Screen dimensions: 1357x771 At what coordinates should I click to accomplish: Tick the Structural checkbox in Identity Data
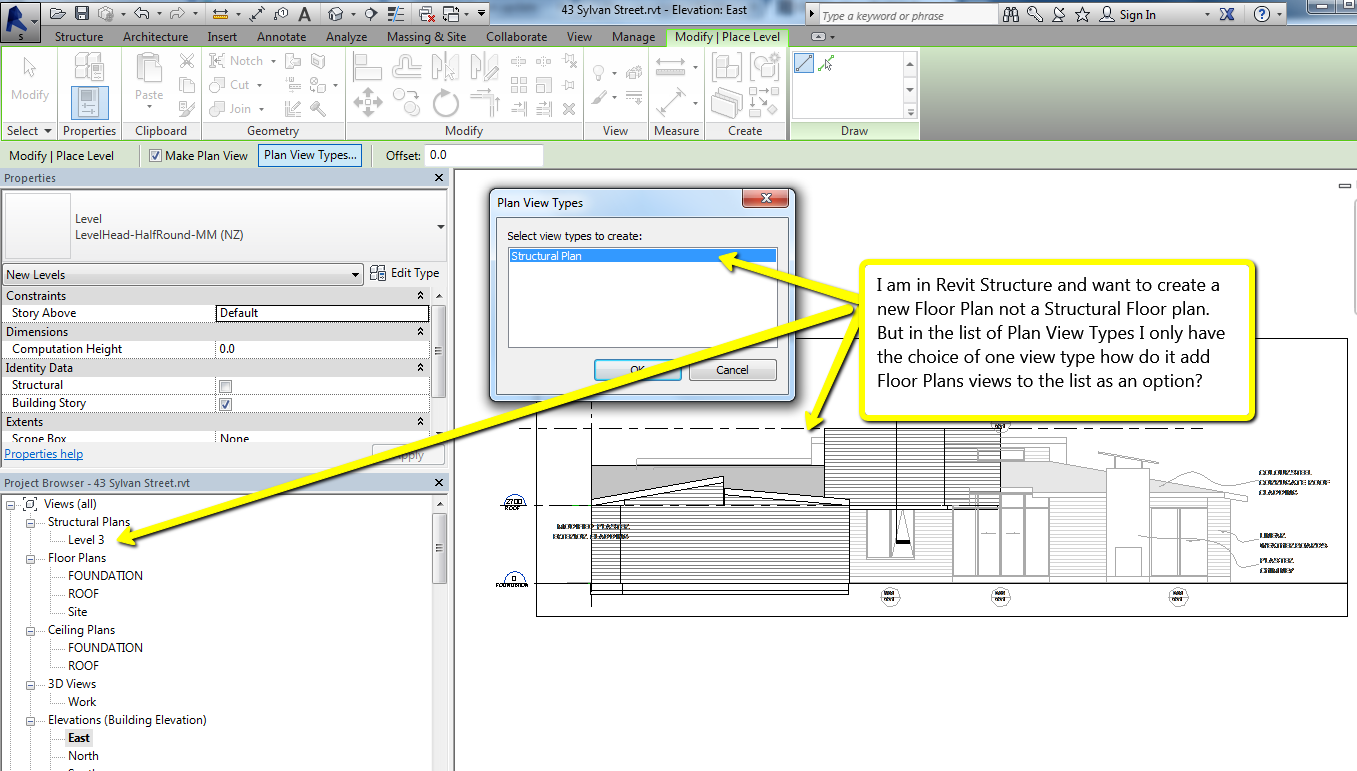[226, 386]
